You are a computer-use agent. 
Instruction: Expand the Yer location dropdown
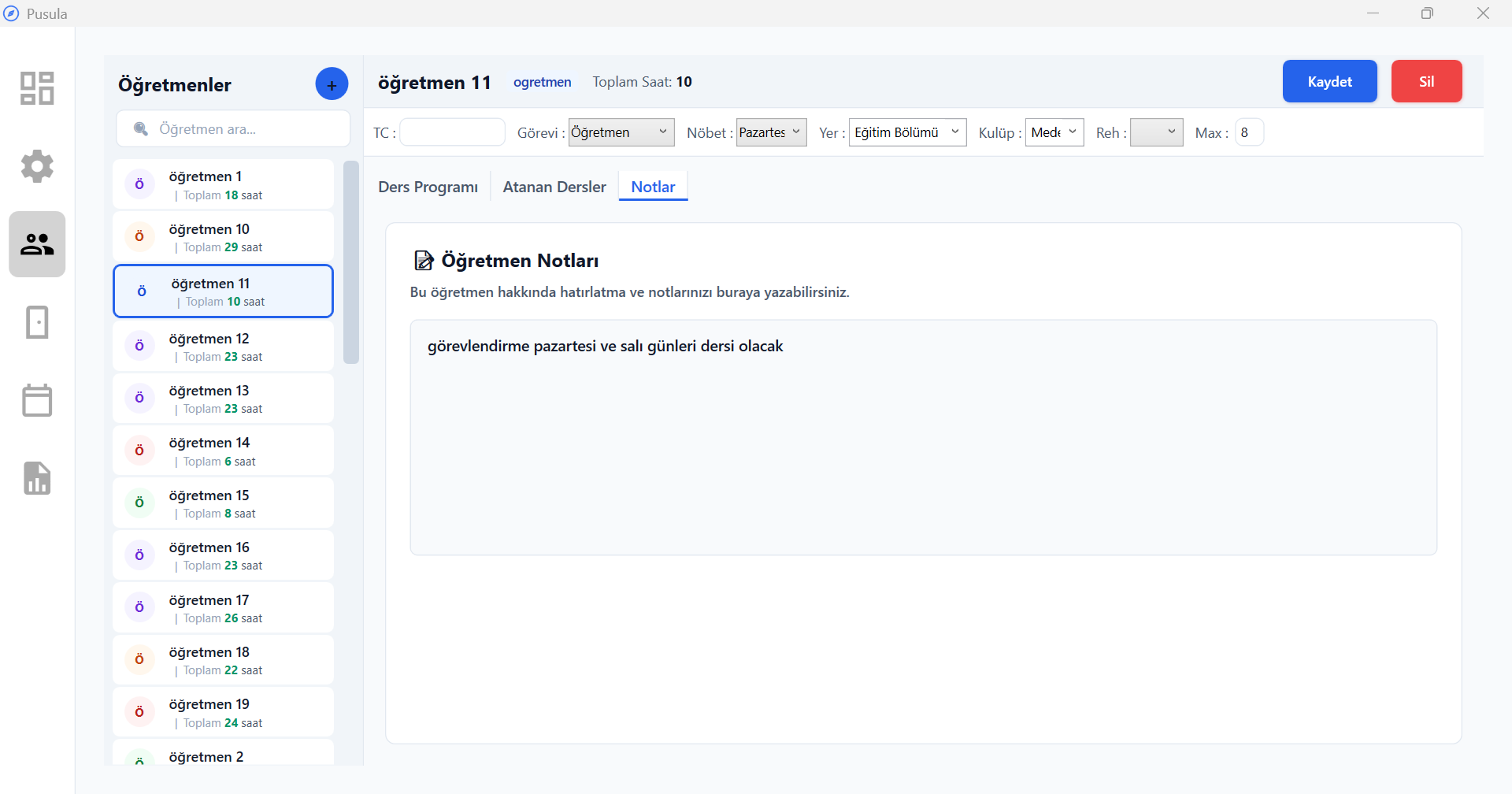[x=907, y=132]
